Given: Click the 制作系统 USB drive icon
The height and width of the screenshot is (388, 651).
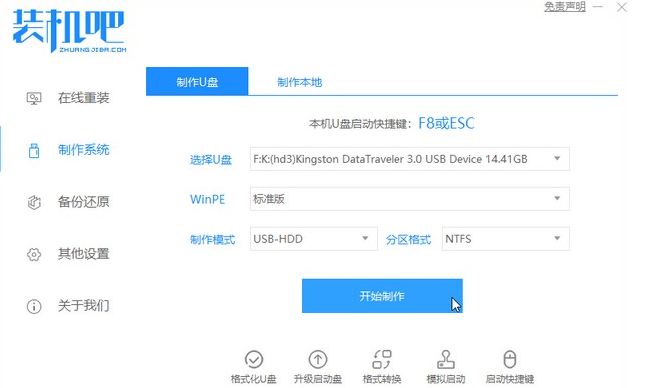Looking at the screenshot, I should pos(34,150).
